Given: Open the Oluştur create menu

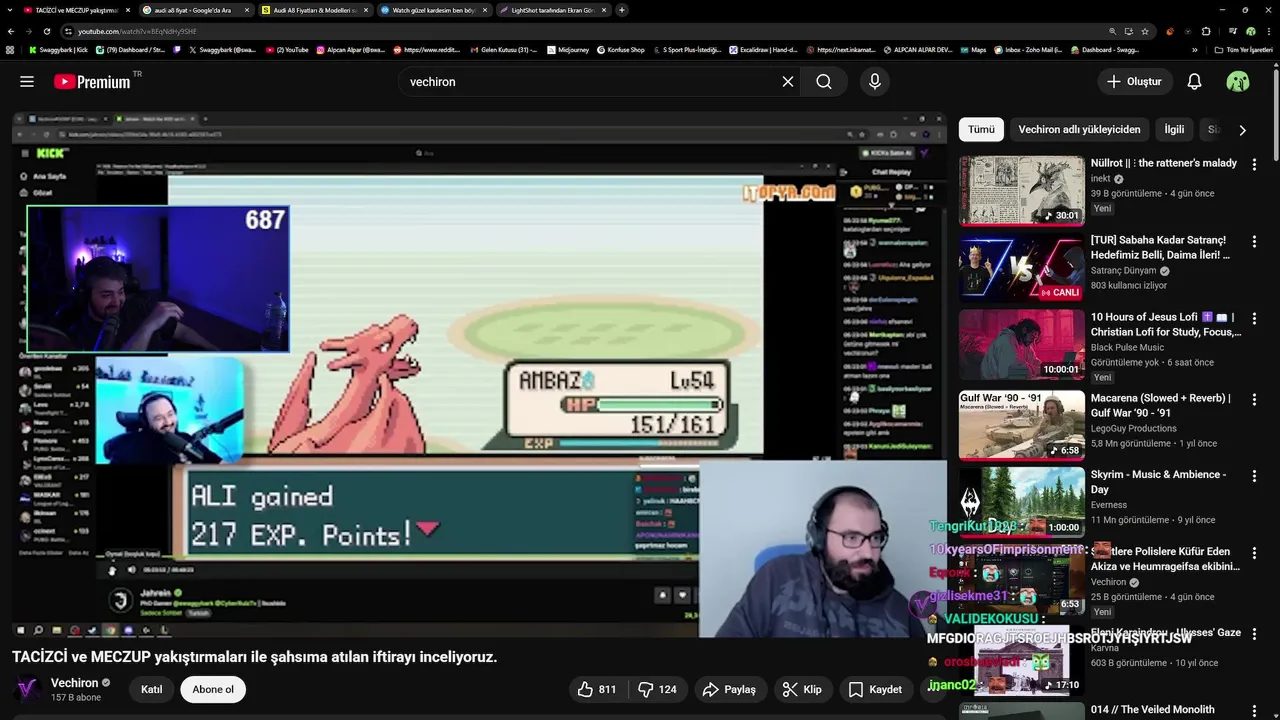Looking at the screenshot, I should (1135, 82).
